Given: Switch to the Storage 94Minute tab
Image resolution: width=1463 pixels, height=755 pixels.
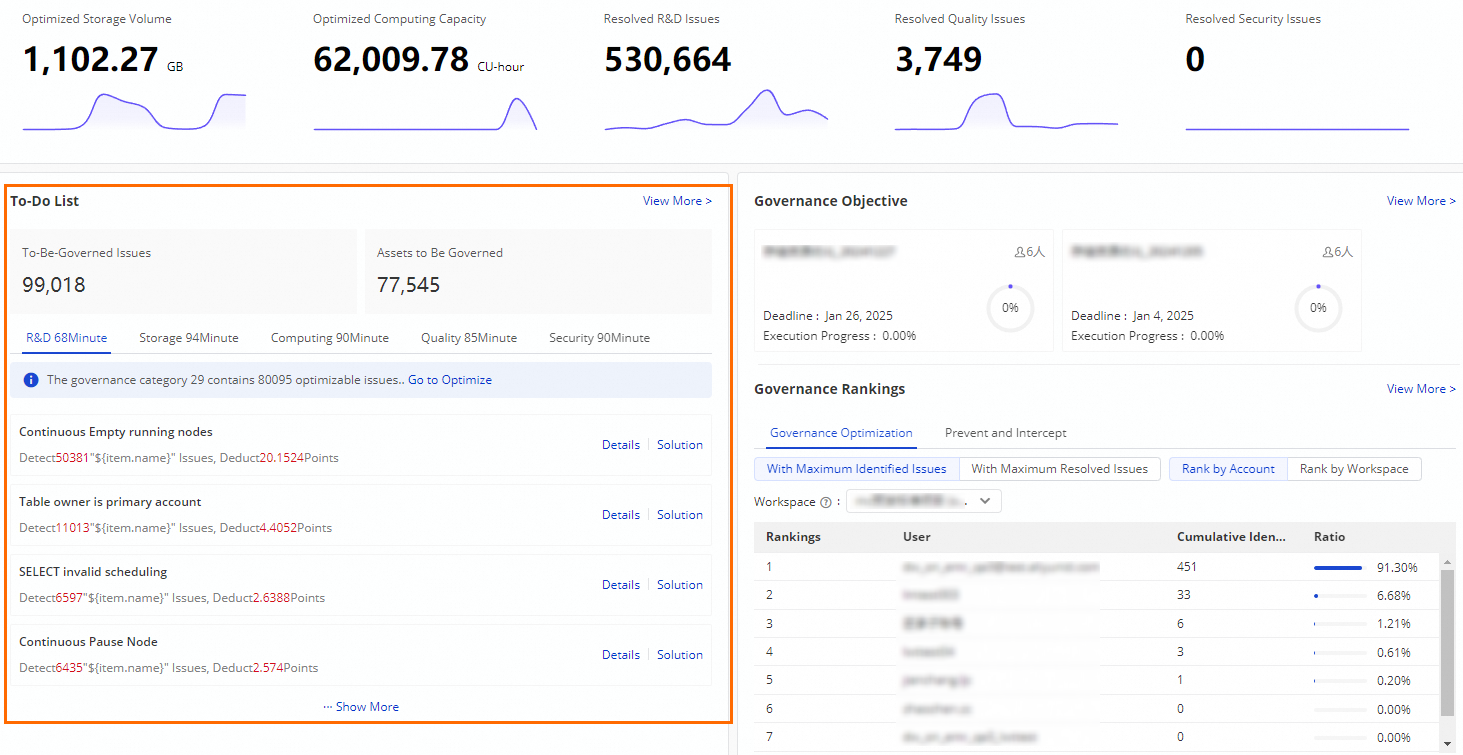Looking at the screenshot, I should (x=189, y=338).
